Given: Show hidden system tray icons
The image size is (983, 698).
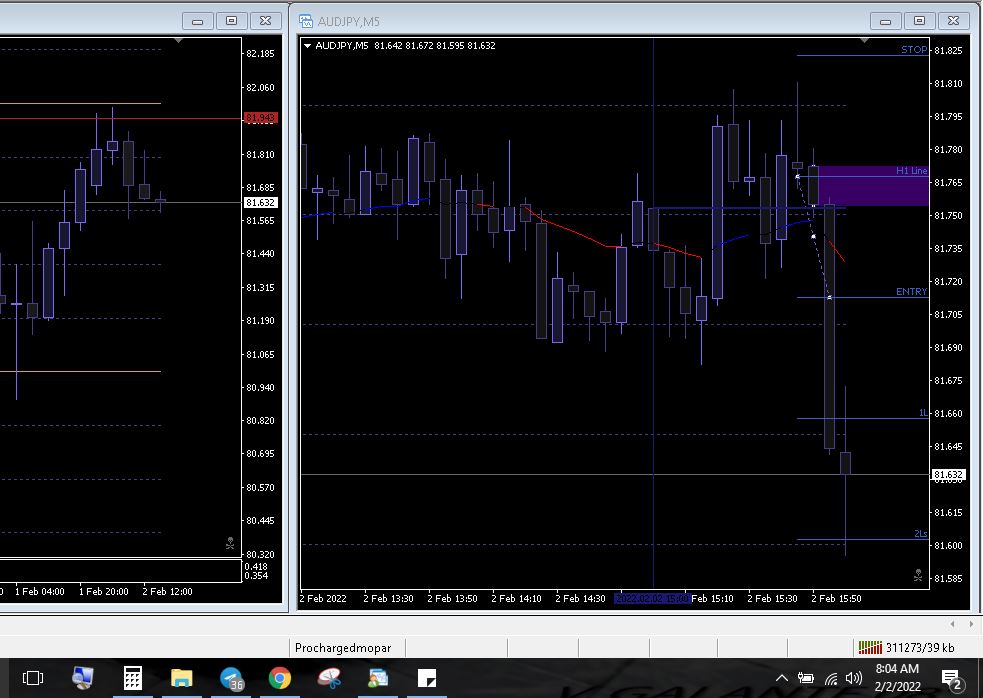Looking at the screenshot, I should (782, 679).
